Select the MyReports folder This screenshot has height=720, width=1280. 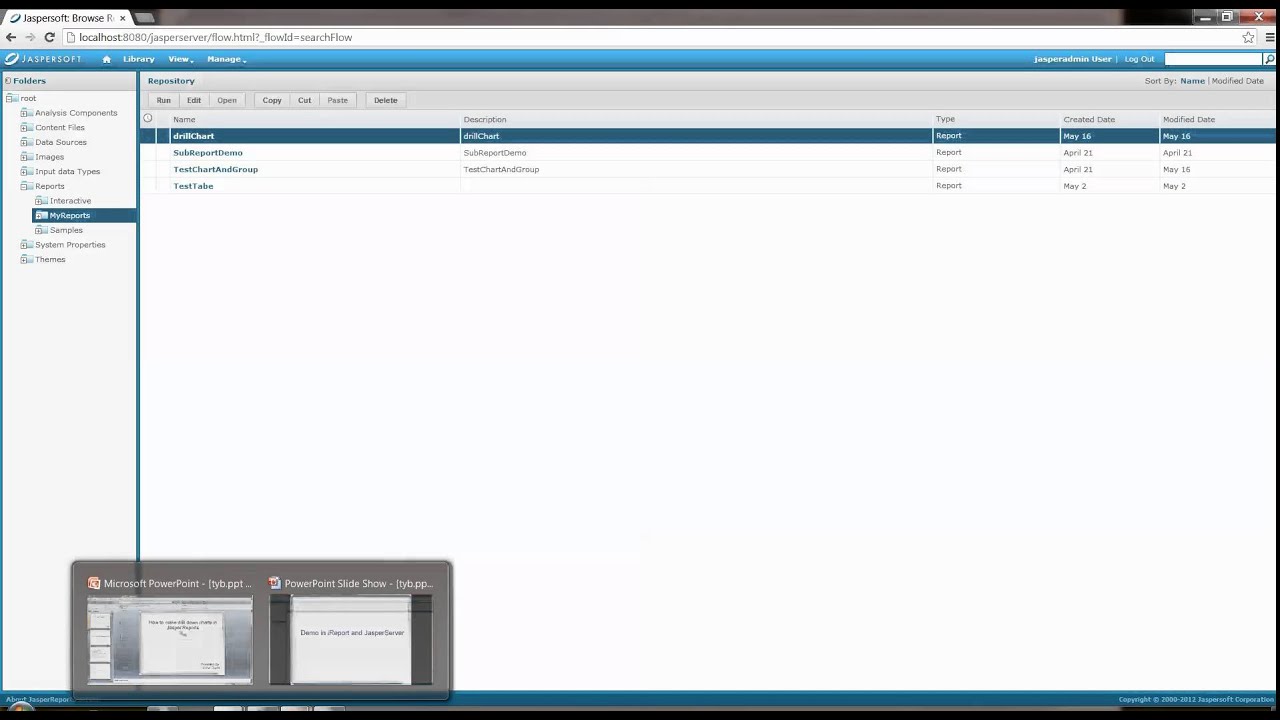[x=70, y=215]
